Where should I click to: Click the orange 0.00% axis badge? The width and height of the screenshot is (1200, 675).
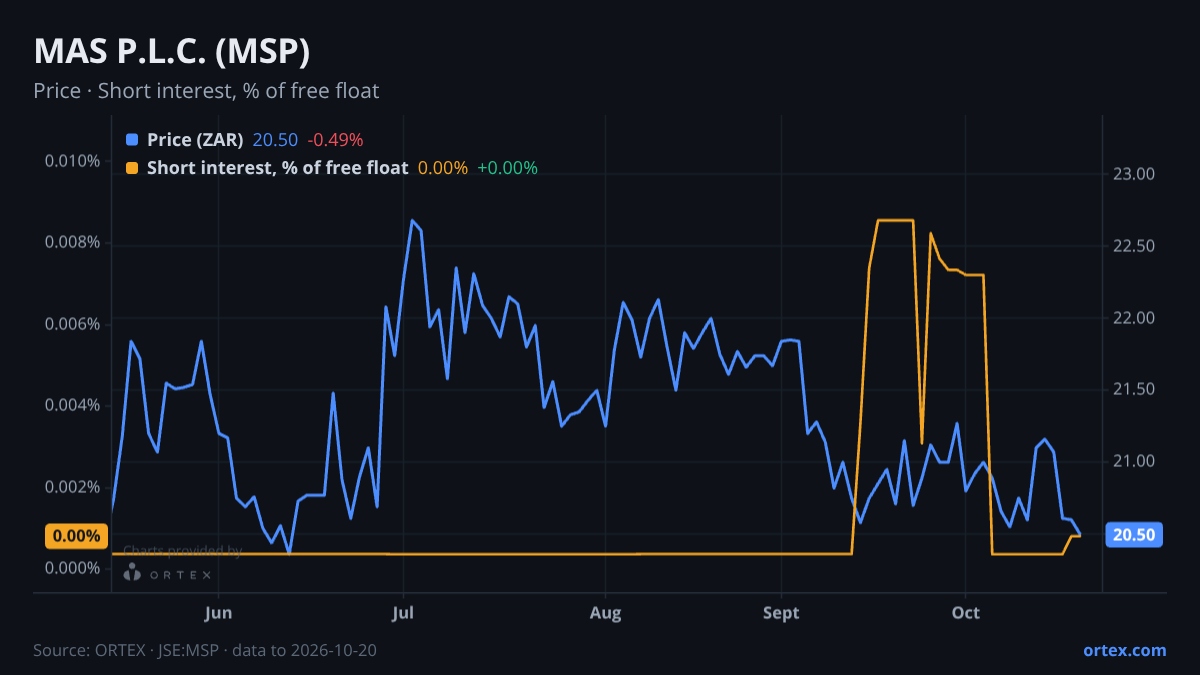(x=76, y=536)
